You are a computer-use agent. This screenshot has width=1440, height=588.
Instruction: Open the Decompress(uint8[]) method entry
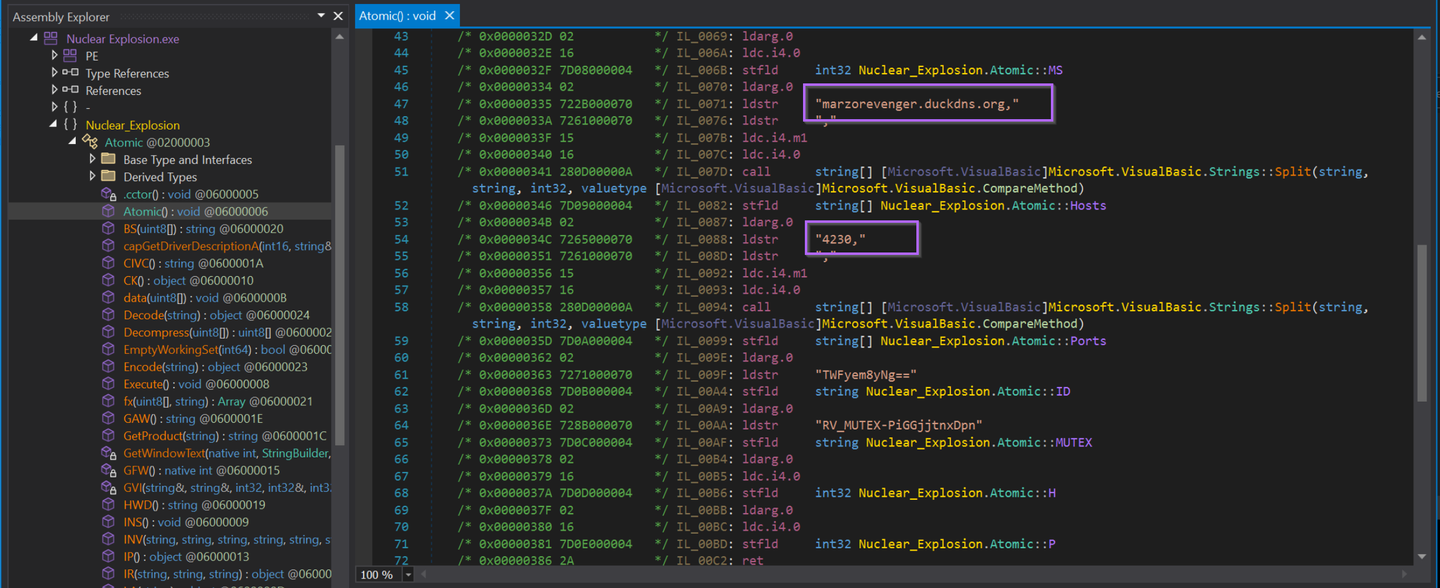[x=226, y=332]
